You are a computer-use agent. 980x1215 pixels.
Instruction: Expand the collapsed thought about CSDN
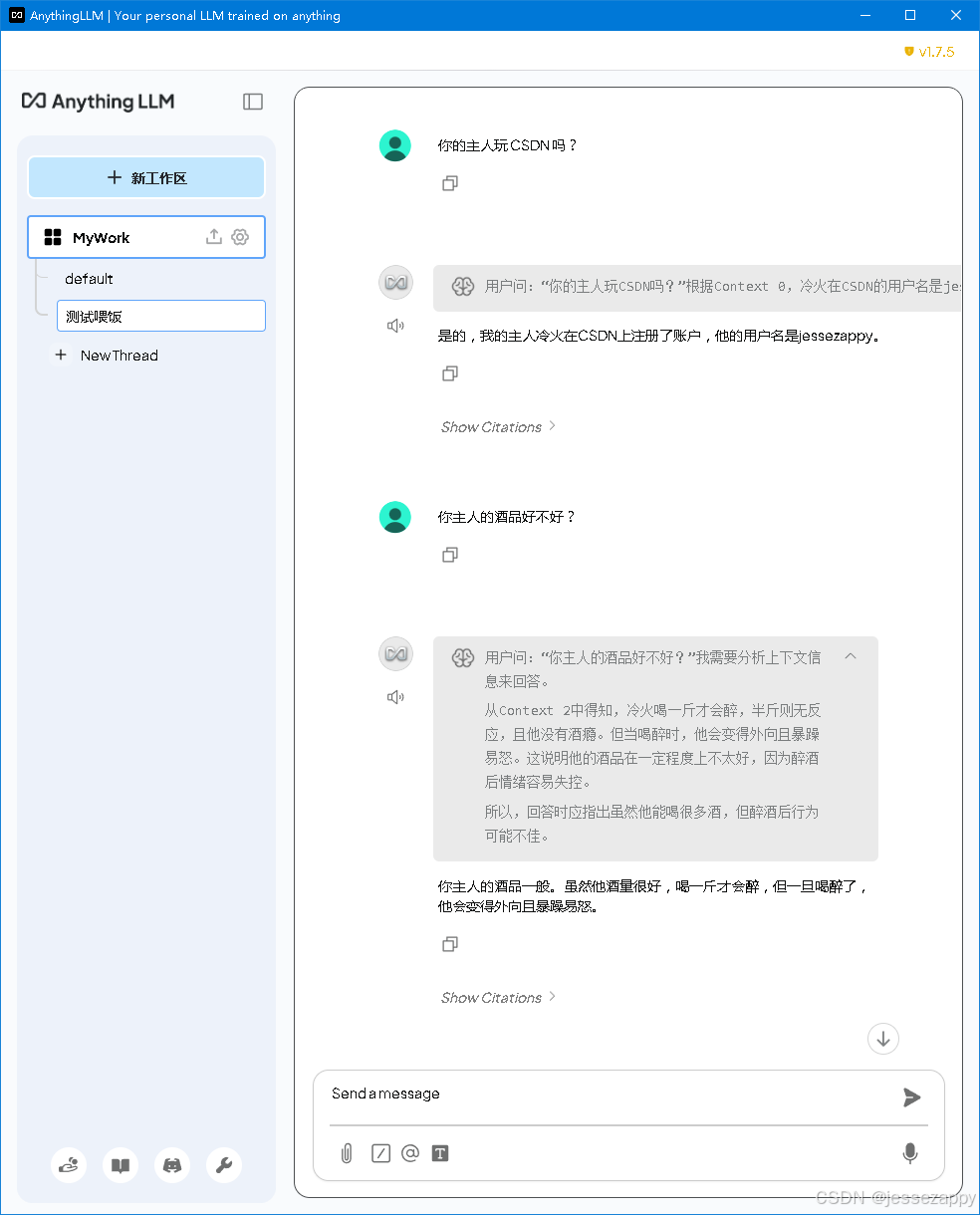[697, 287]
